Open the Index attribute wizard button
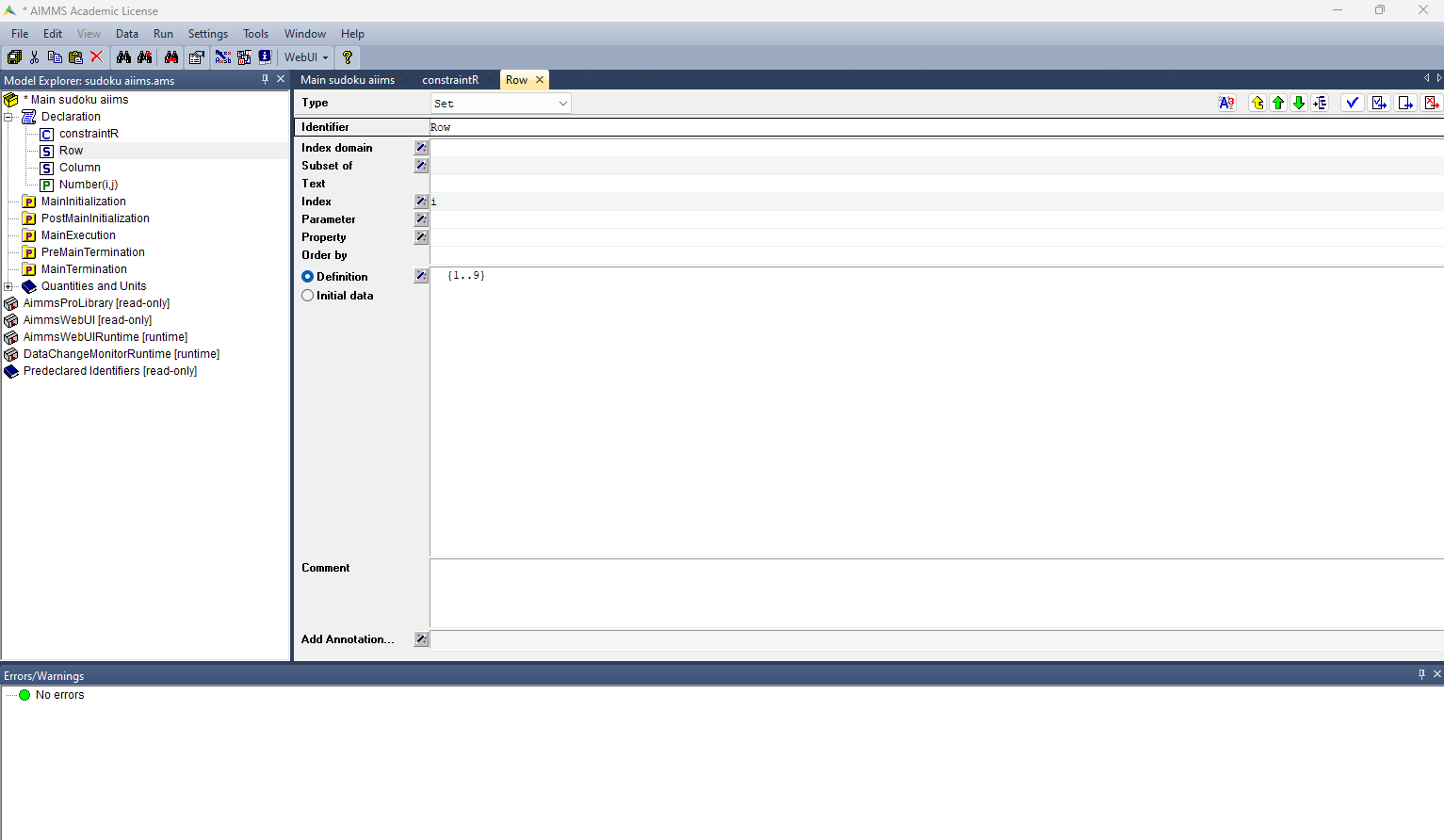 click(421, 202)
